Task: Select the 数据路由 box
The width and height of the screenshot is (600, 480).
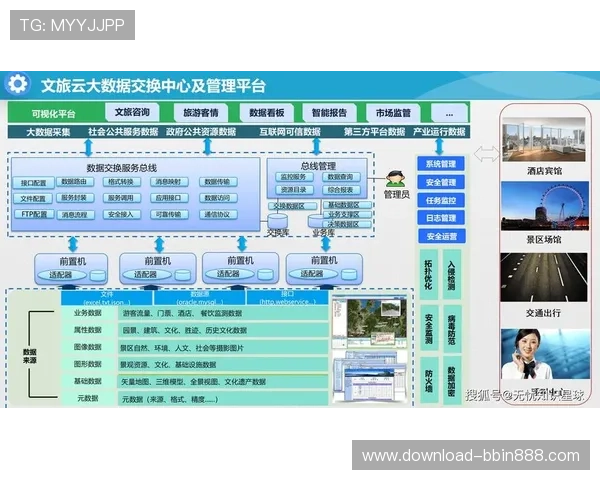Action: coord(74,181)
